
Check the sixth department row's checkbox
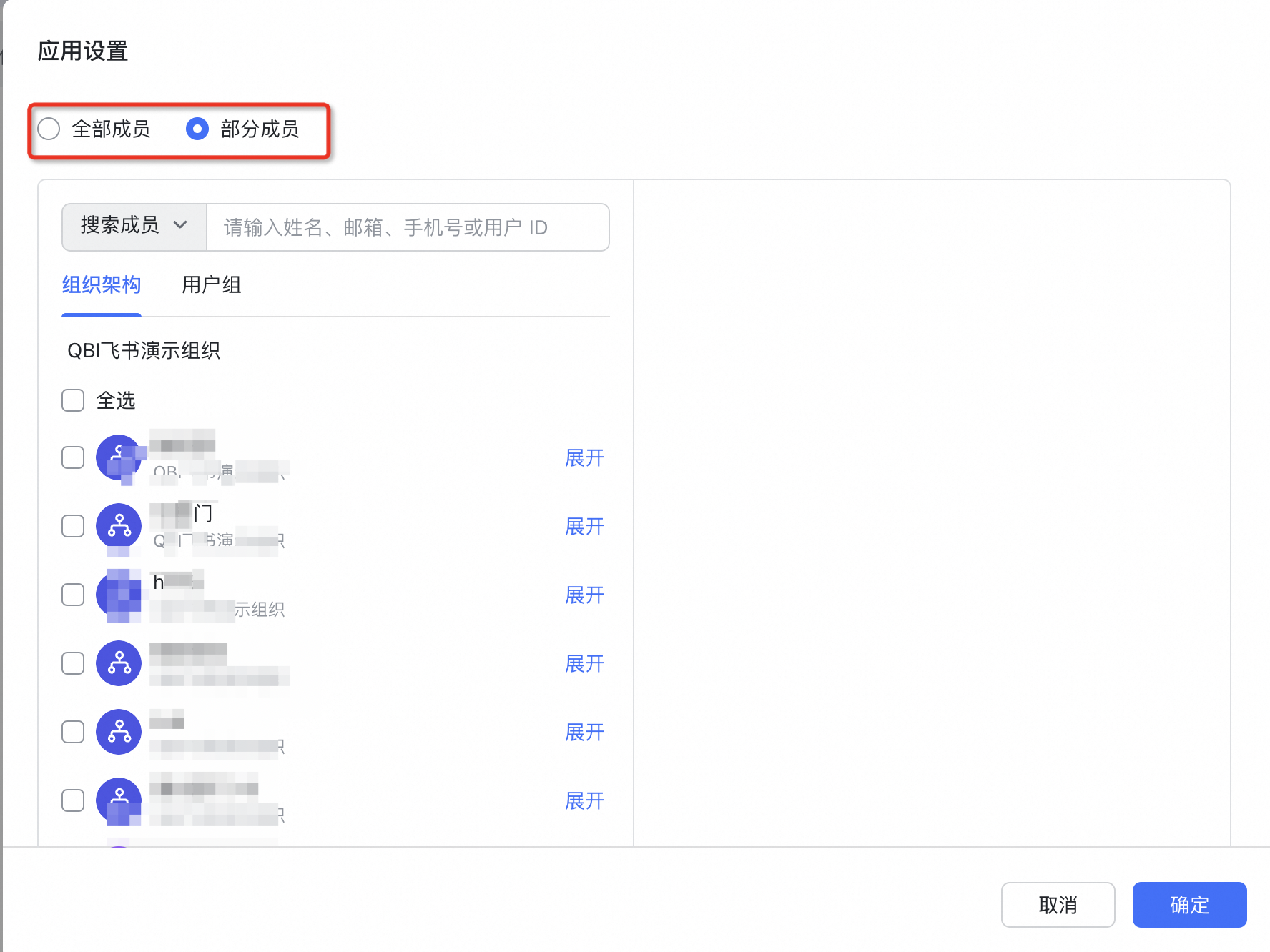(x=73, y=800)
